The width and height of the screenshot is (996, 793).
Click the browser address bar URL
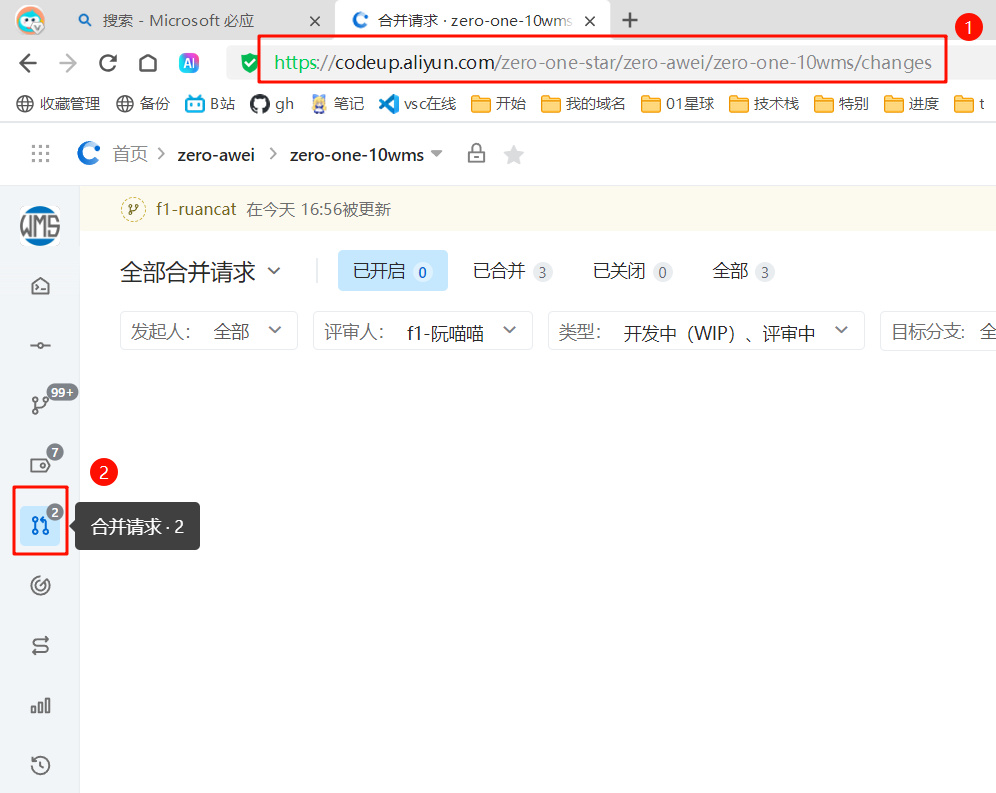tap(602, 63)
